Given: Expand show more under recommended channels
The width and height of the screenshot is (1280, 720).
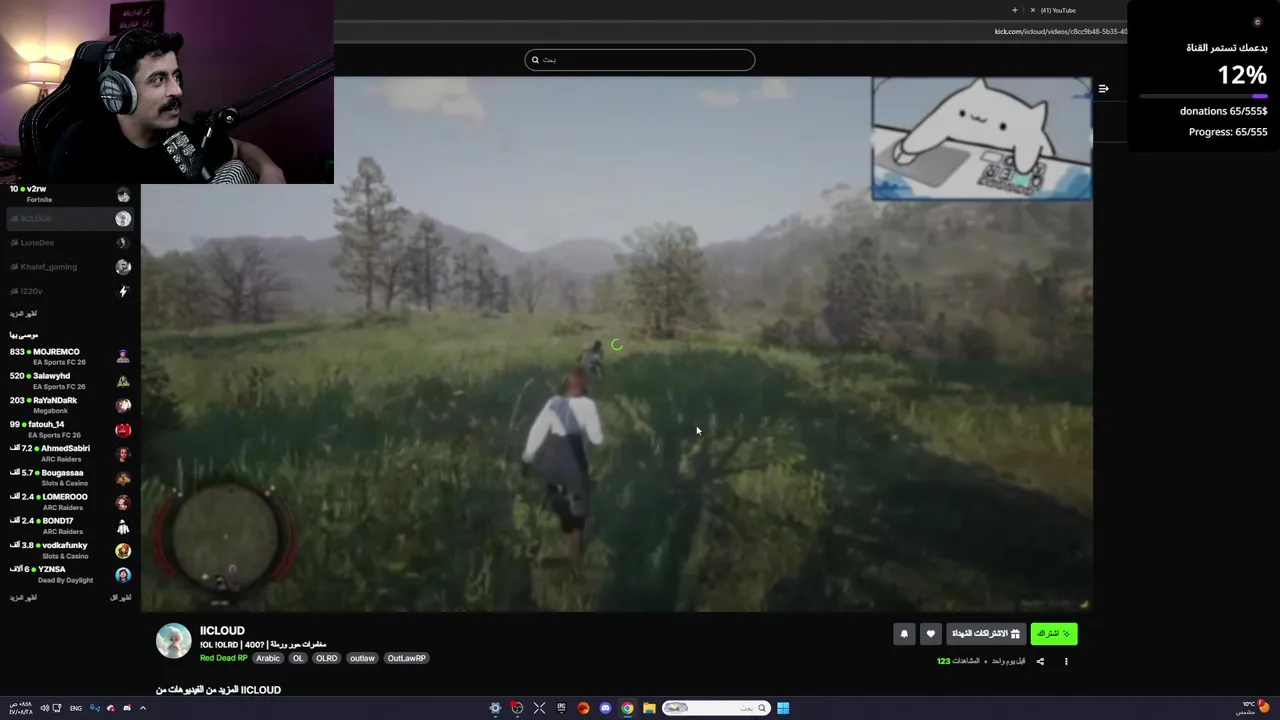Looking at the screenshot, I should click(23, 597).
